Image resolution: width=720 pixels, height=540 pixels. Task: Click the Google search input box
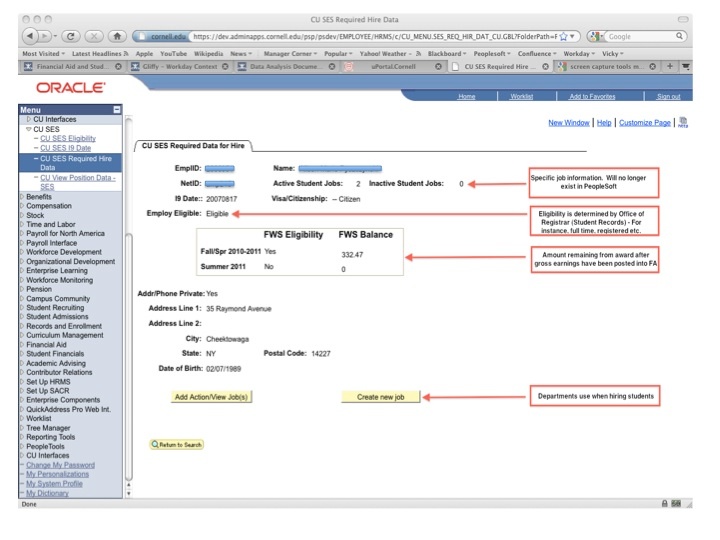coord(641,36)
